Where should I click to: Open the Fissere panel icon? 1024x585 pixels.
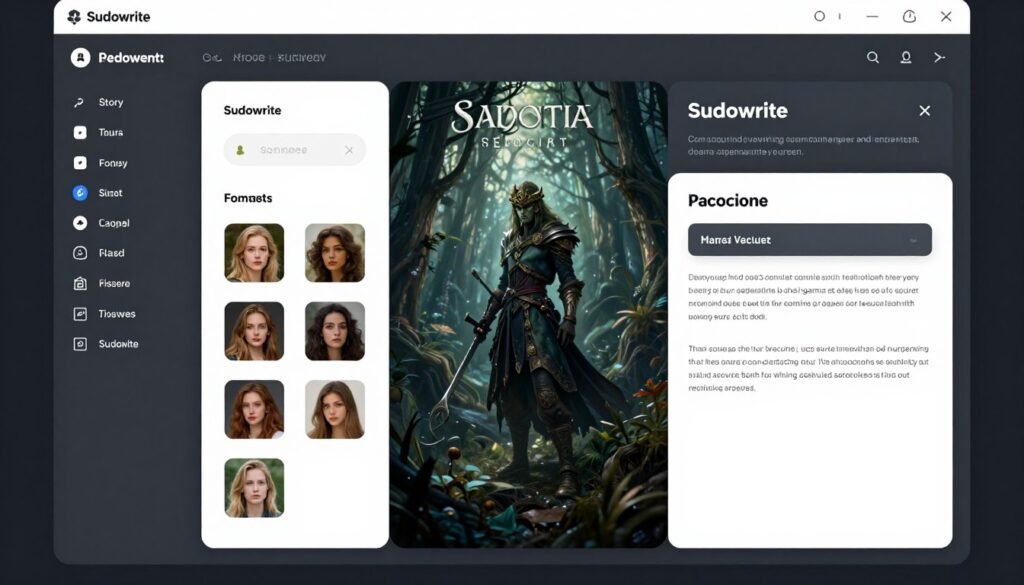(x=80, y=283)
